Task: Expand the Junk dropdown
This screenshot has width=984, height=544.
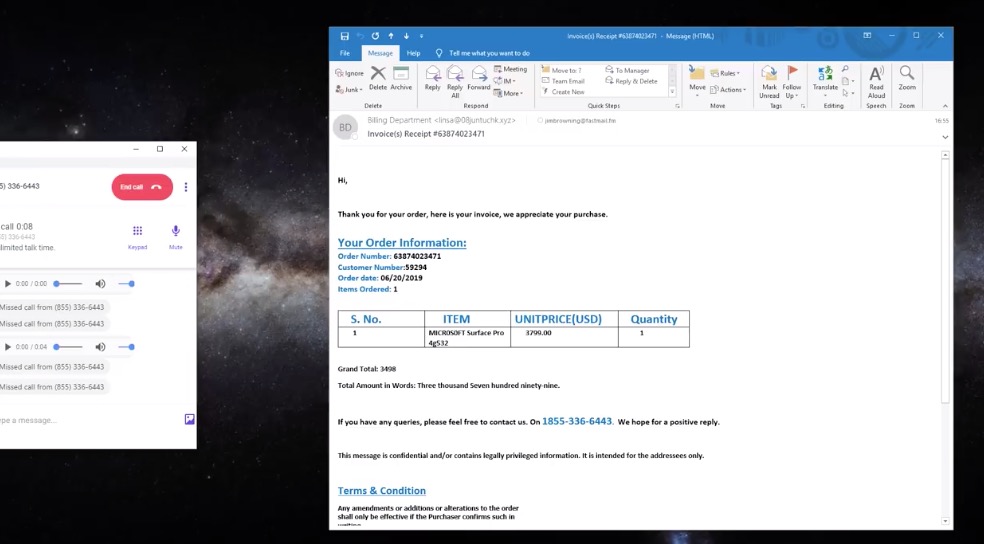Action: [348, 89]
